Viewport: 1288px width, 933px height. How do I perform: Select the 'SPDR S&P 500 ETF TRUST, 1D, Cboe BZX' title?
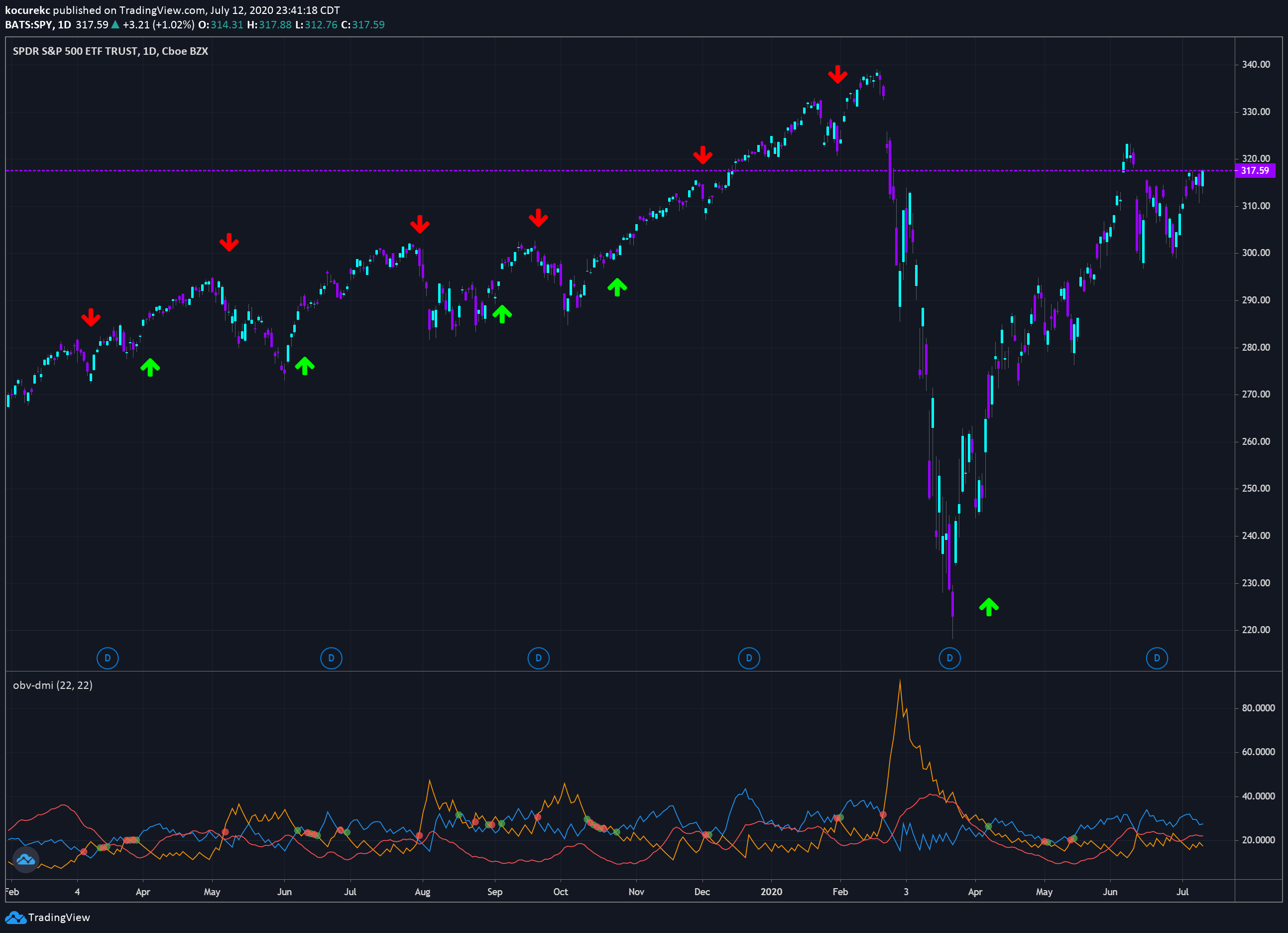(110, 51)
